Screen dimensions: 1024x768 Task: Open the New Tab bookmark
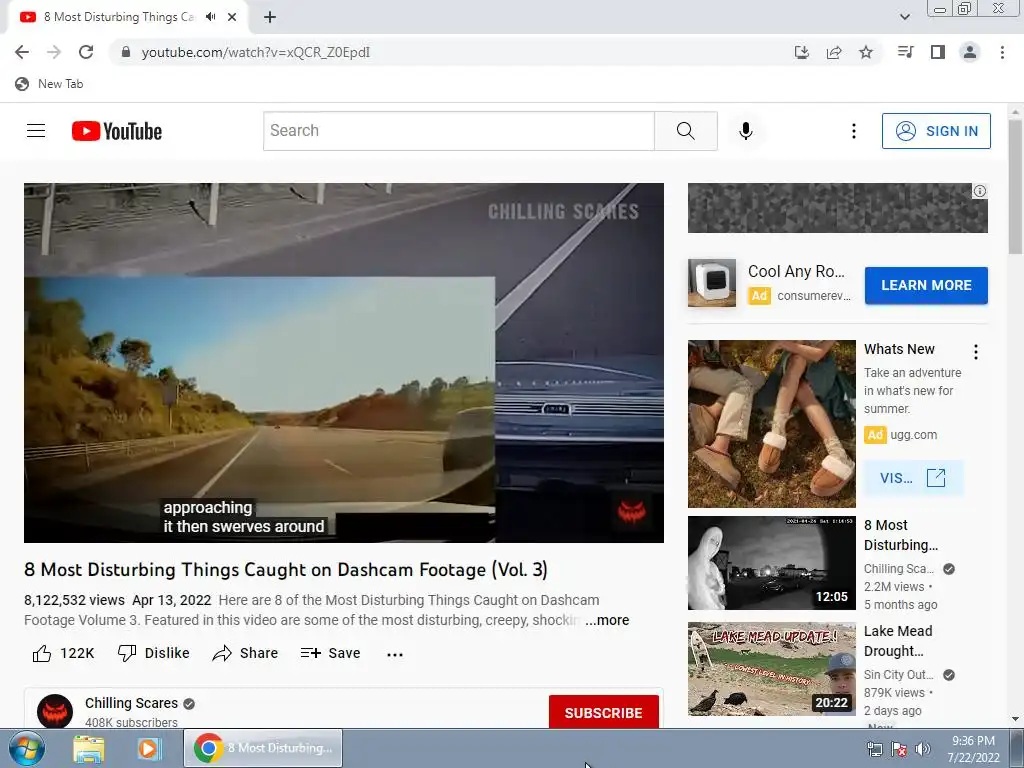click(x=49, y=84)
